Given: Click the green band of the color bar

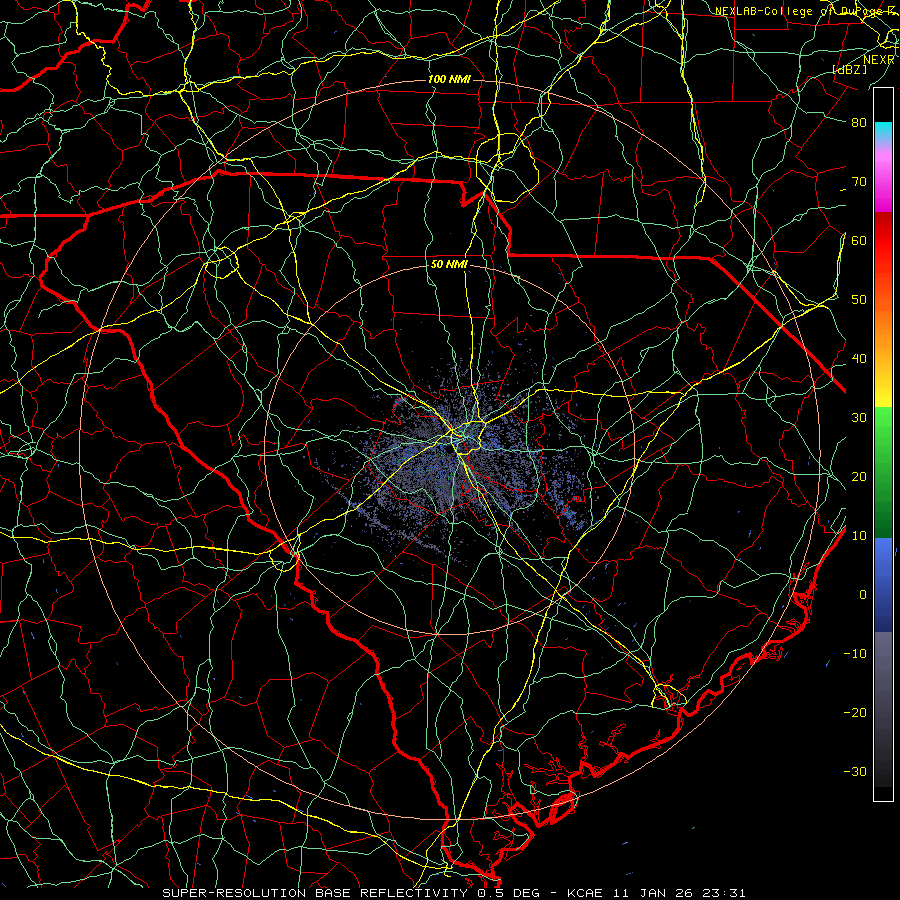Looking at the screenshot, I should click(883, 472).
